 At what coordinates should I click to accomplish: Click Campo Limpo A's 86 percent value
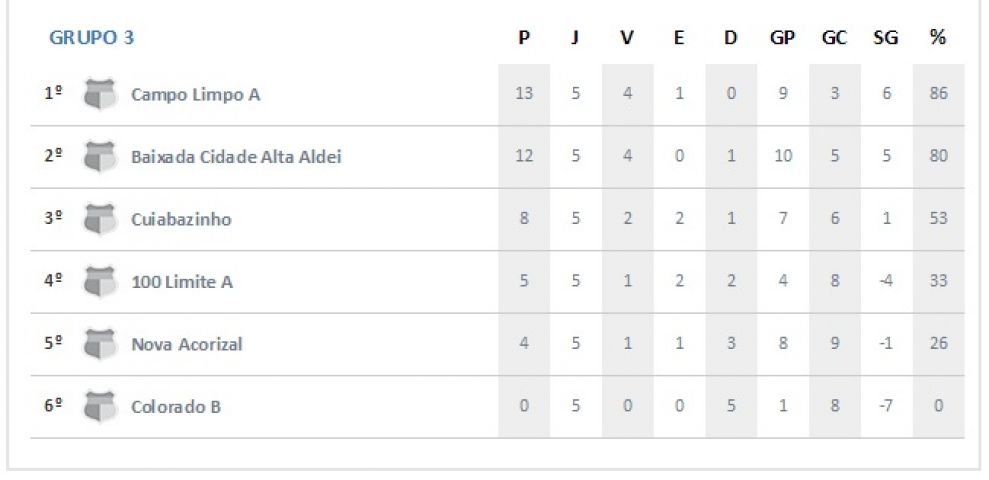(938, 93)
